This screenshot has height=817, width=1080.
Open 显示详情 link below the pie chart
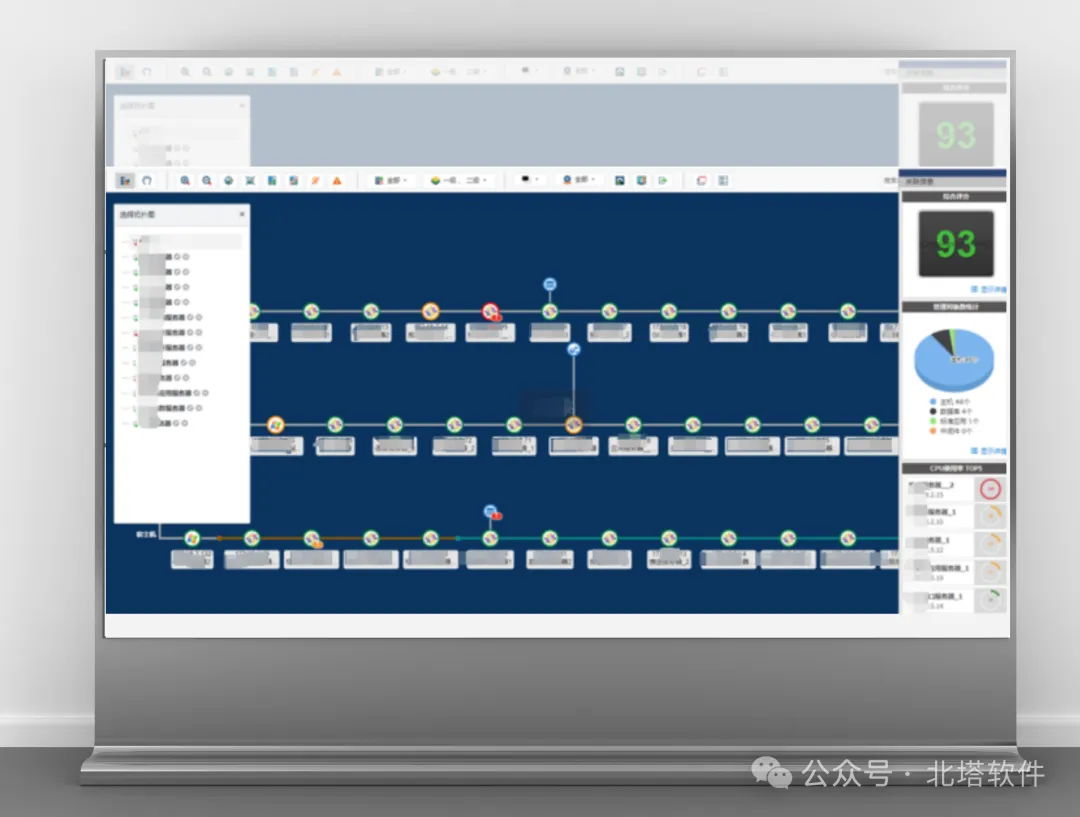click(x=988, y=451)
